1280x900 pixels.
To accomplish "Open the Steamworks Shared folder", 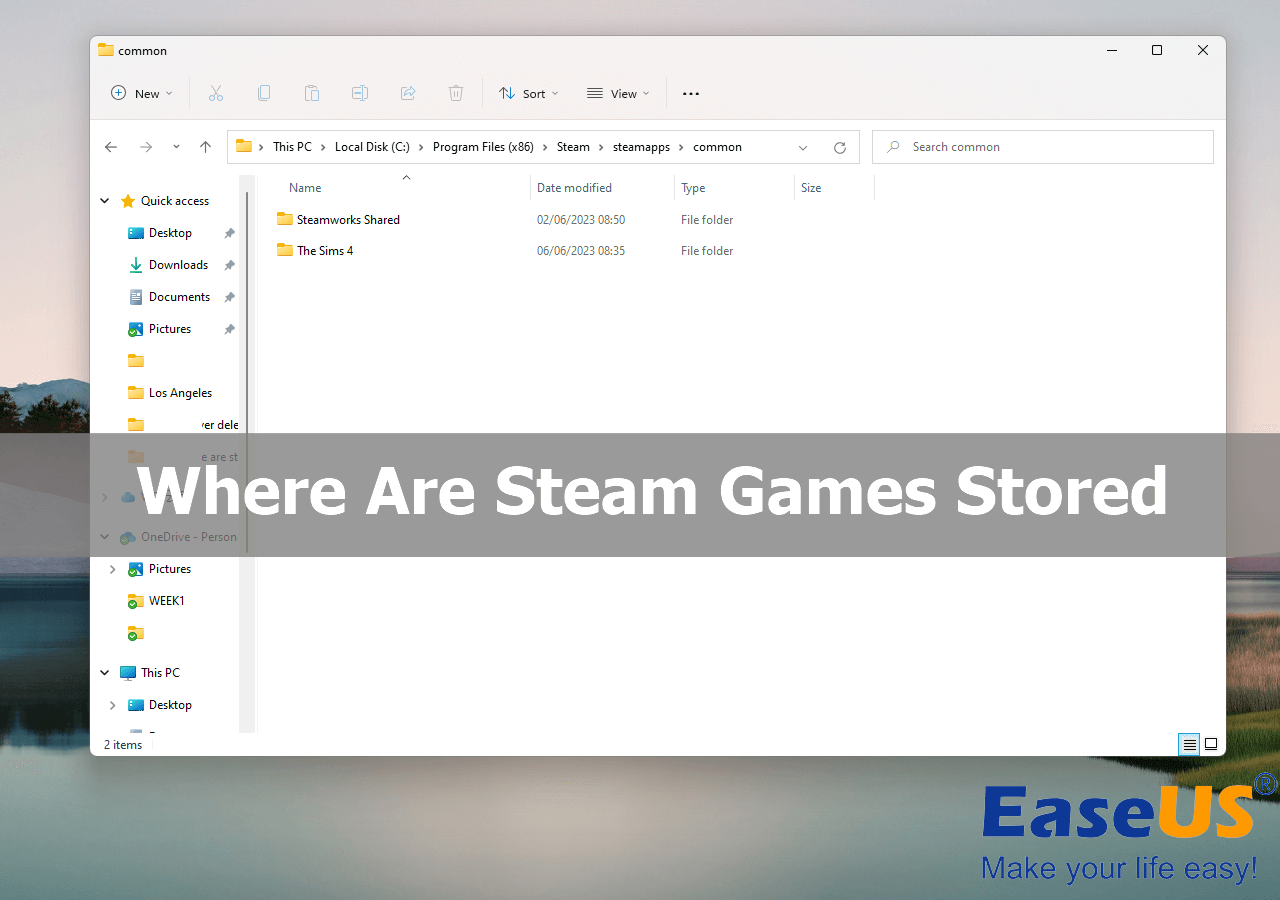I will click(x=348, y=219).
